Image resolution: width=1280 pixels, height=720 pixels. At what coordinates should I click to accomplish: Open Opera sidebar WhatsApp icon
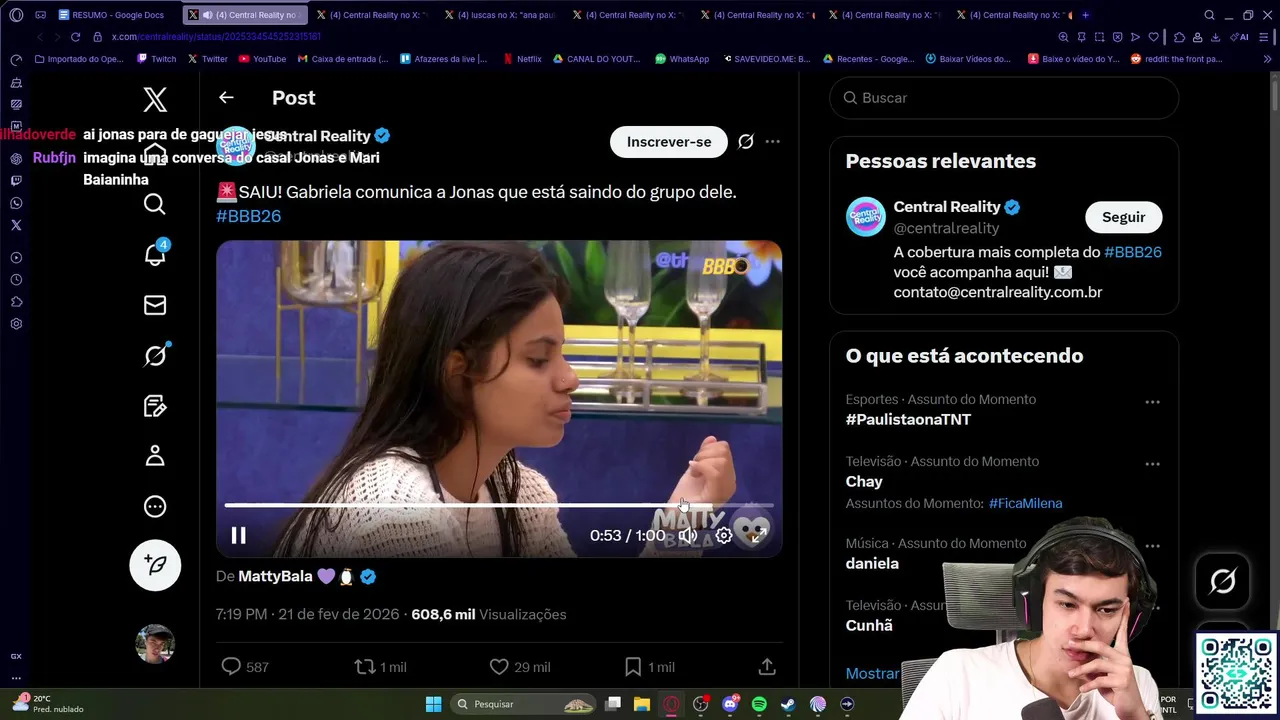[16, 203]
